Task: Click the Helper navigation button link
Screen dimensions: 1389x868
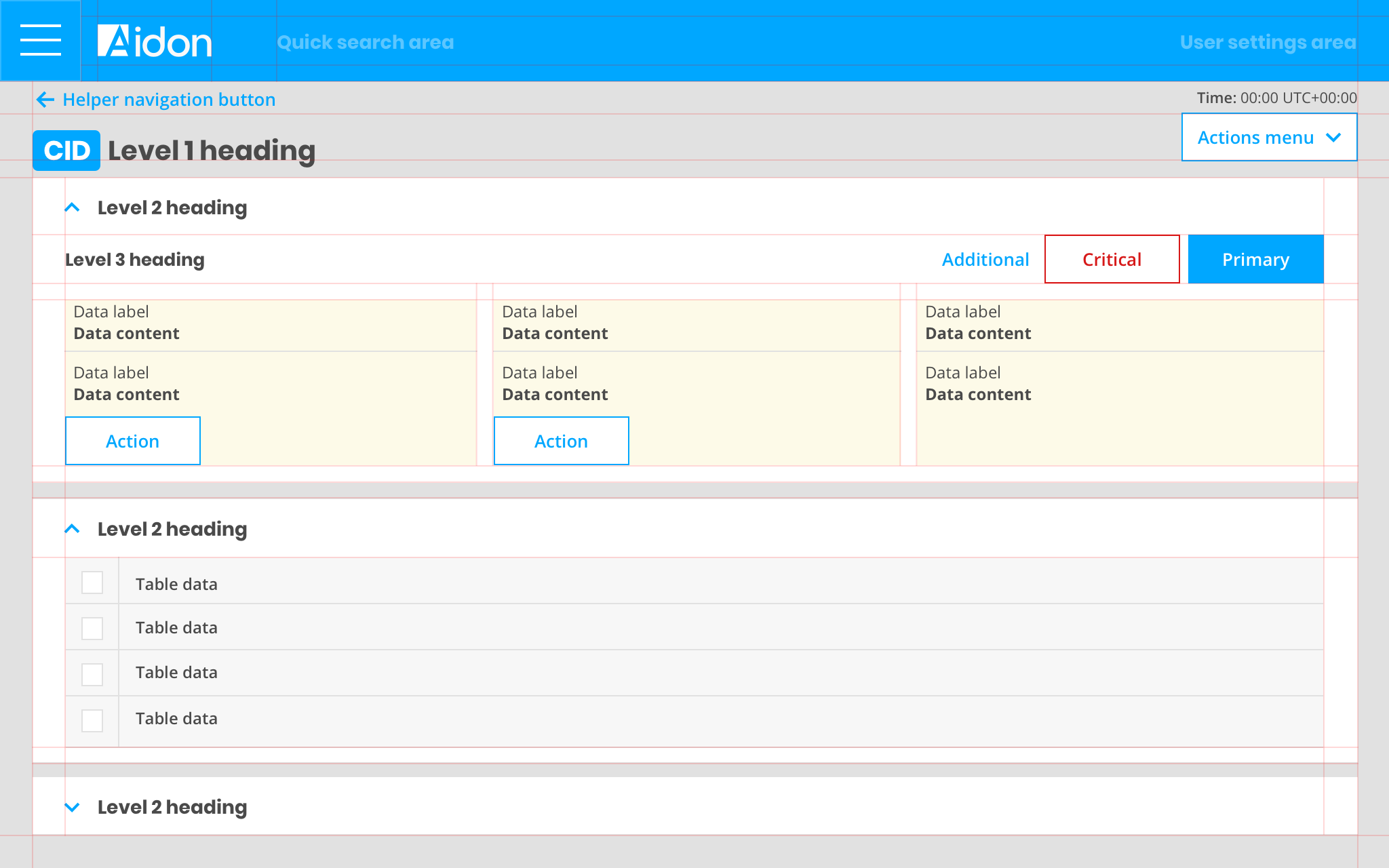Action: 169,100
